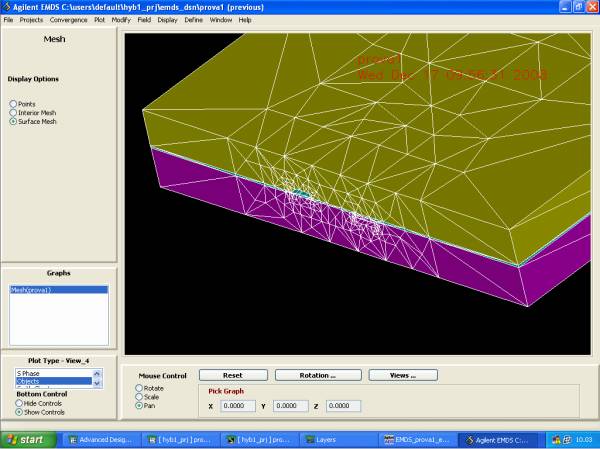Open the Plot menu

pyautogui.click(x=99, y=20)
